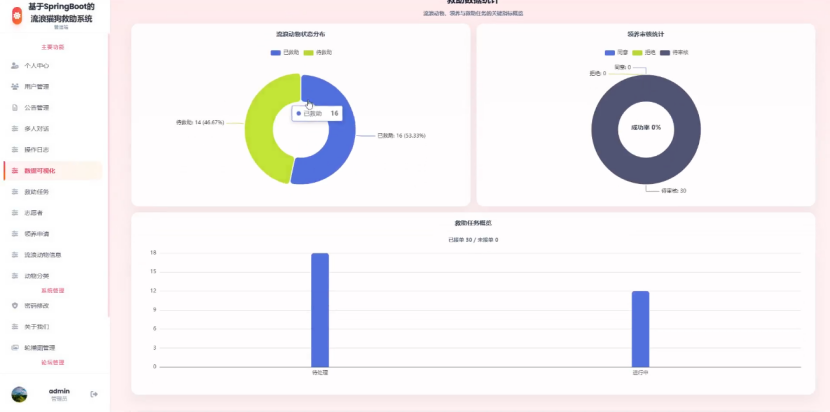Image resolution: width=830 pixels, height=412 pixels.
Task: Click the dark 待审核 donut ring
Action: tap(605, 130)
